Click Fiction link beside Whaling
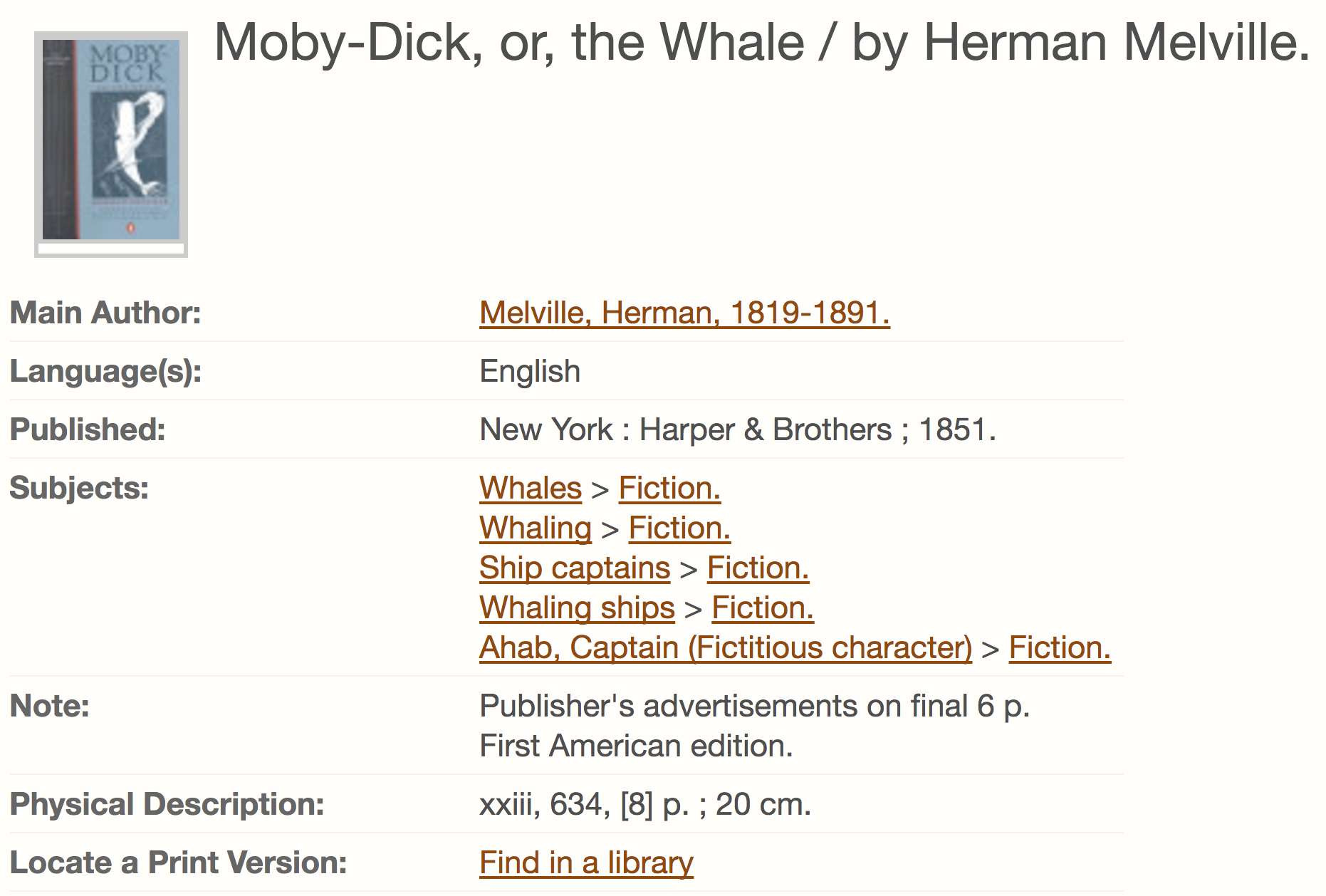Screen dimensions: 1326x896 [x=679, y=528]
